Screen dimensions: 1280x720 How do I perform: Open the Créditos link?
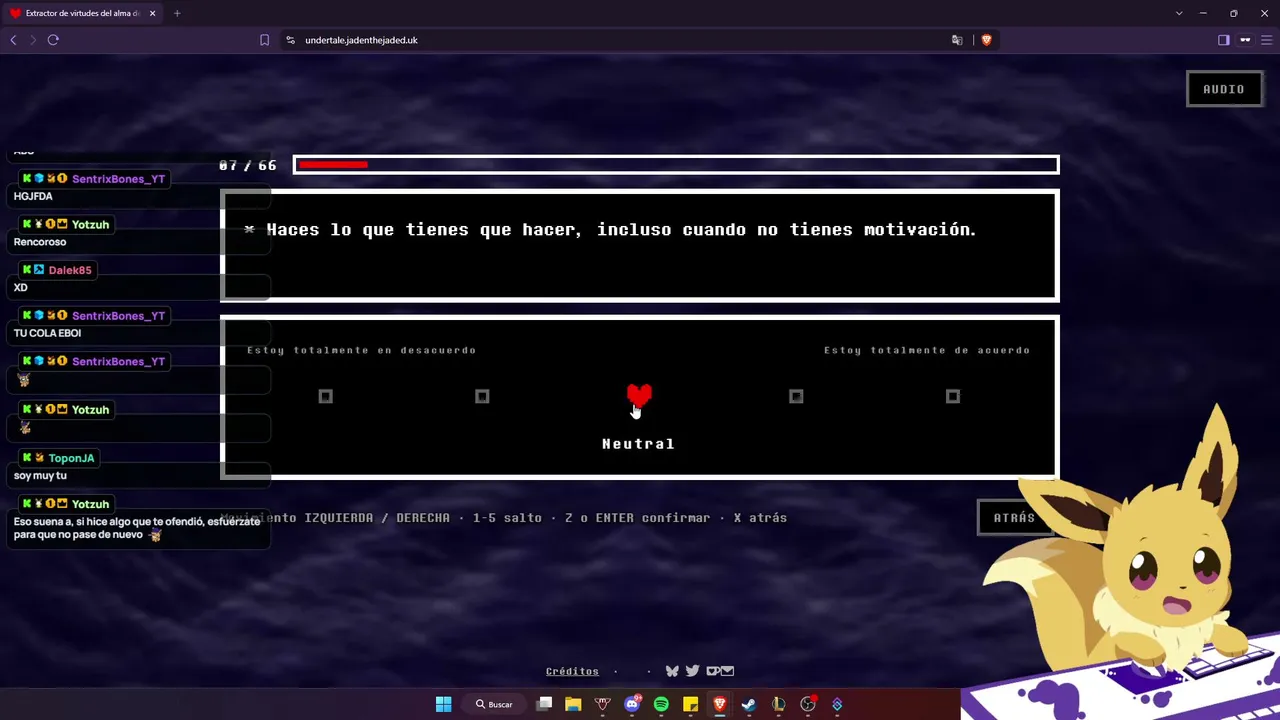pos(572,671)
